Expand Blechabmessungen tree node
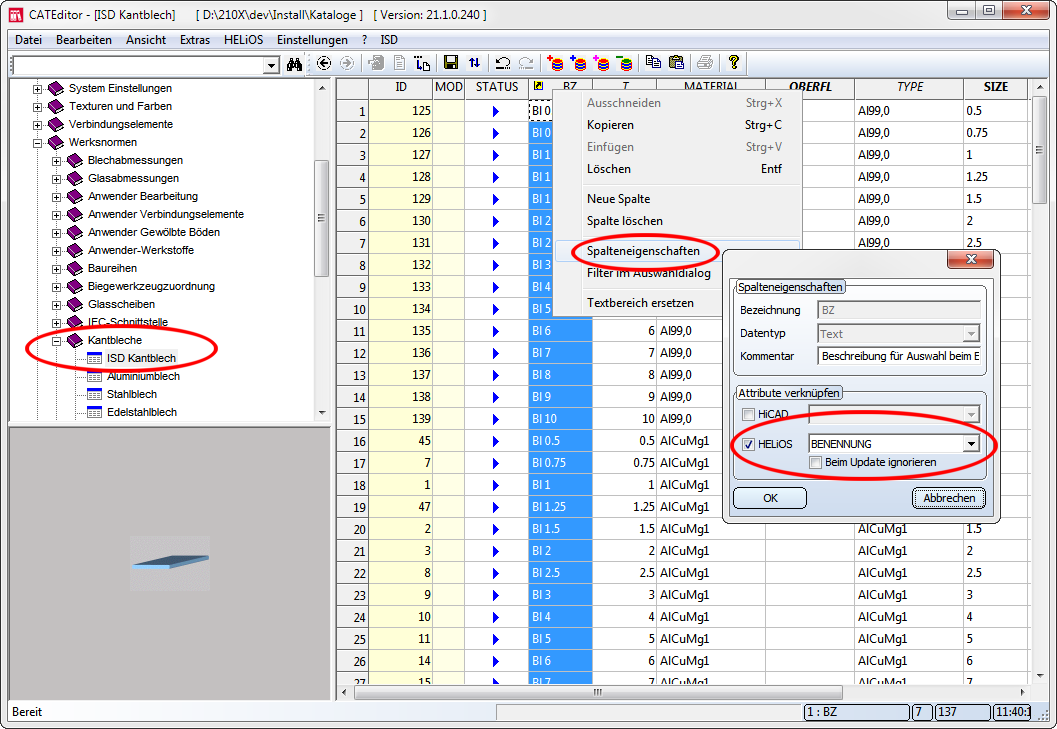 [x=57, y=161]
